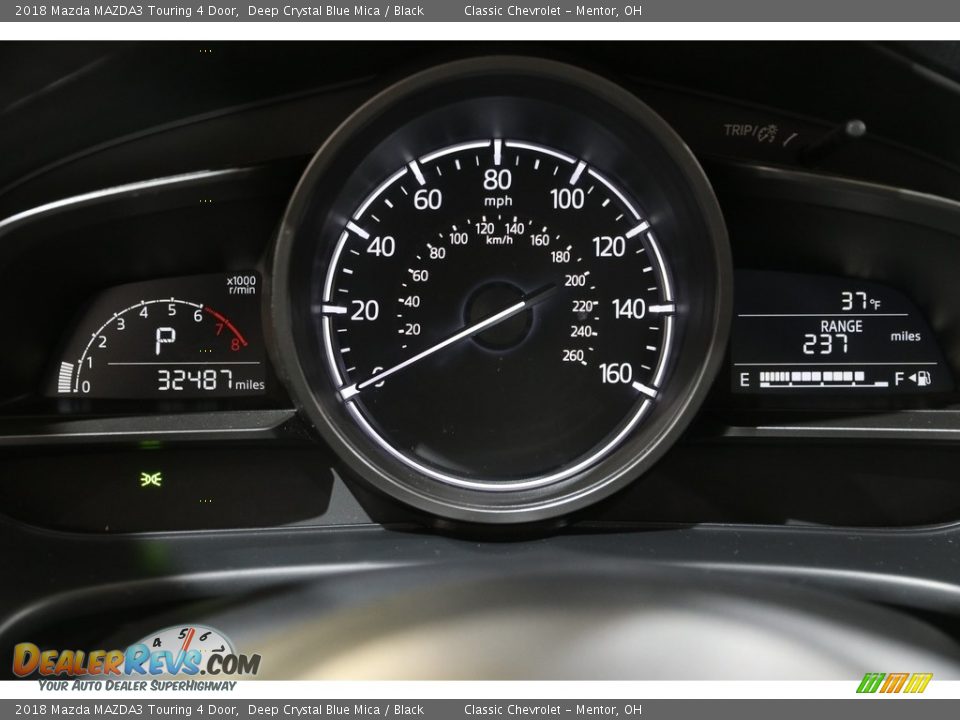Click the 140 mph number on speedometer
This screenshot has height=720, width=960.
(628, 309)
